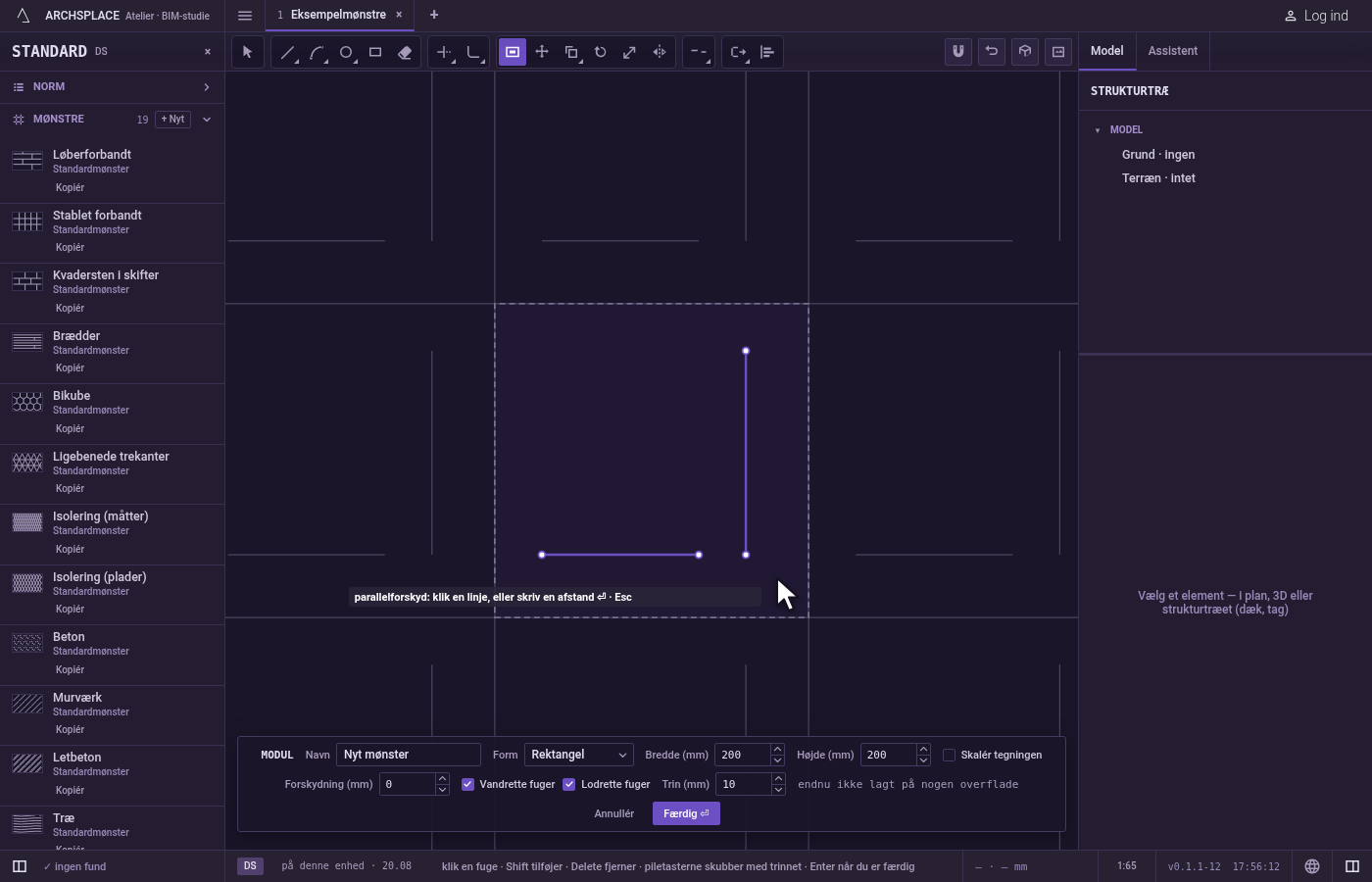Select the Grund · ingen tree item
The image size is (1372, 882).
1158,155
